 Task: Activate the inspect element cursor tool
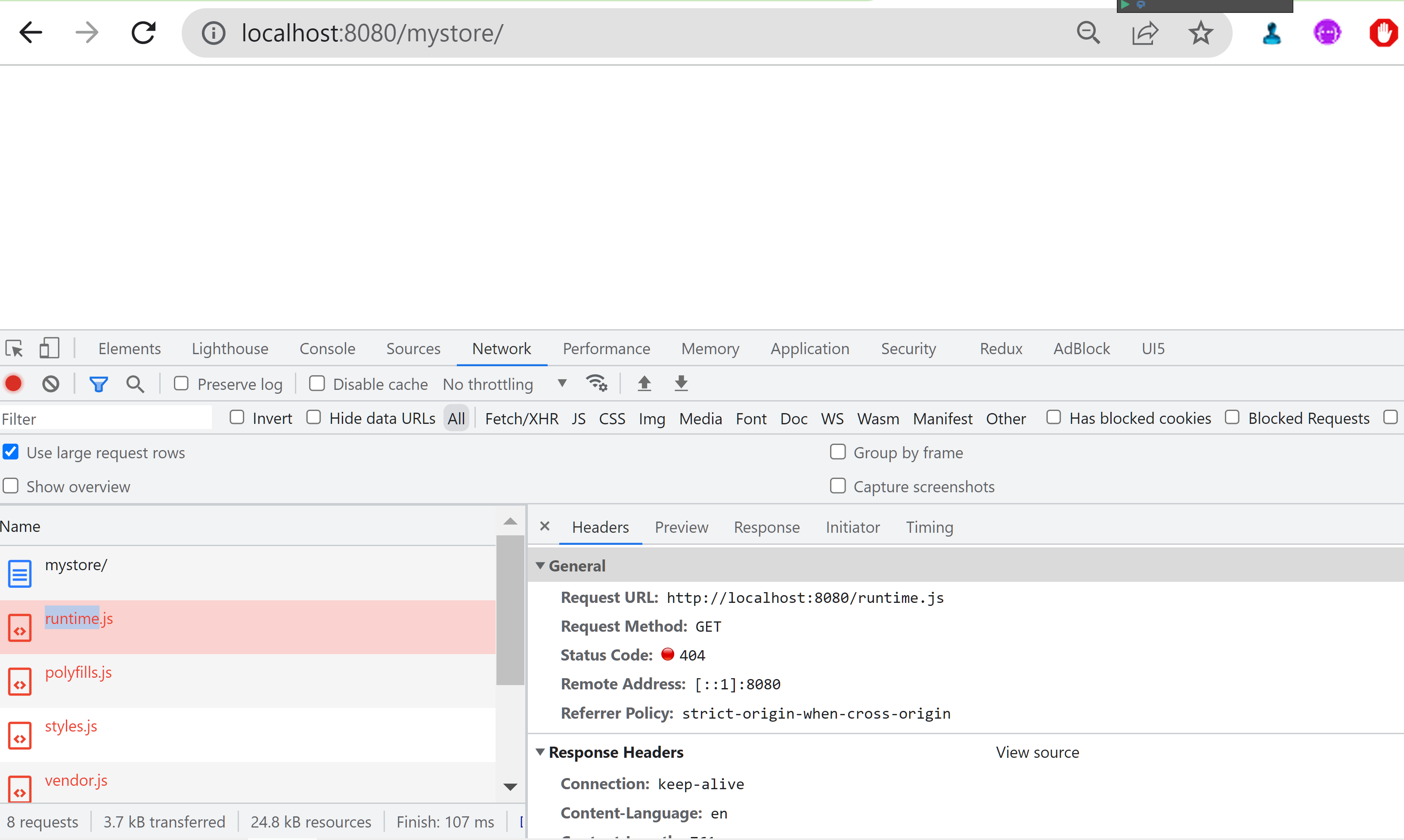pyautogui.click(x=14, y=348)
